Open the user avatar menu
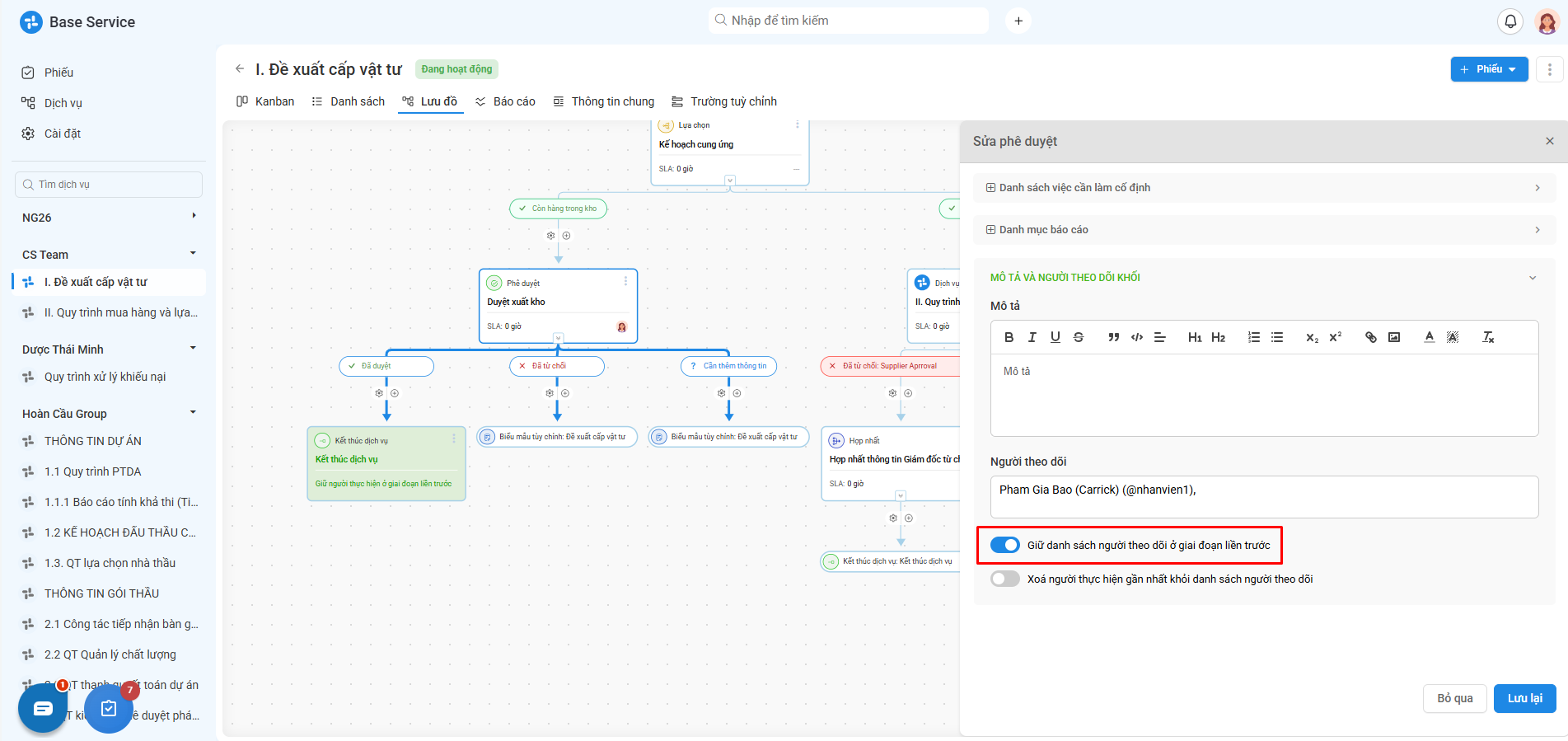Image resolution: width=1568 pixels, height=741 pixels. tap(1547, 21)
